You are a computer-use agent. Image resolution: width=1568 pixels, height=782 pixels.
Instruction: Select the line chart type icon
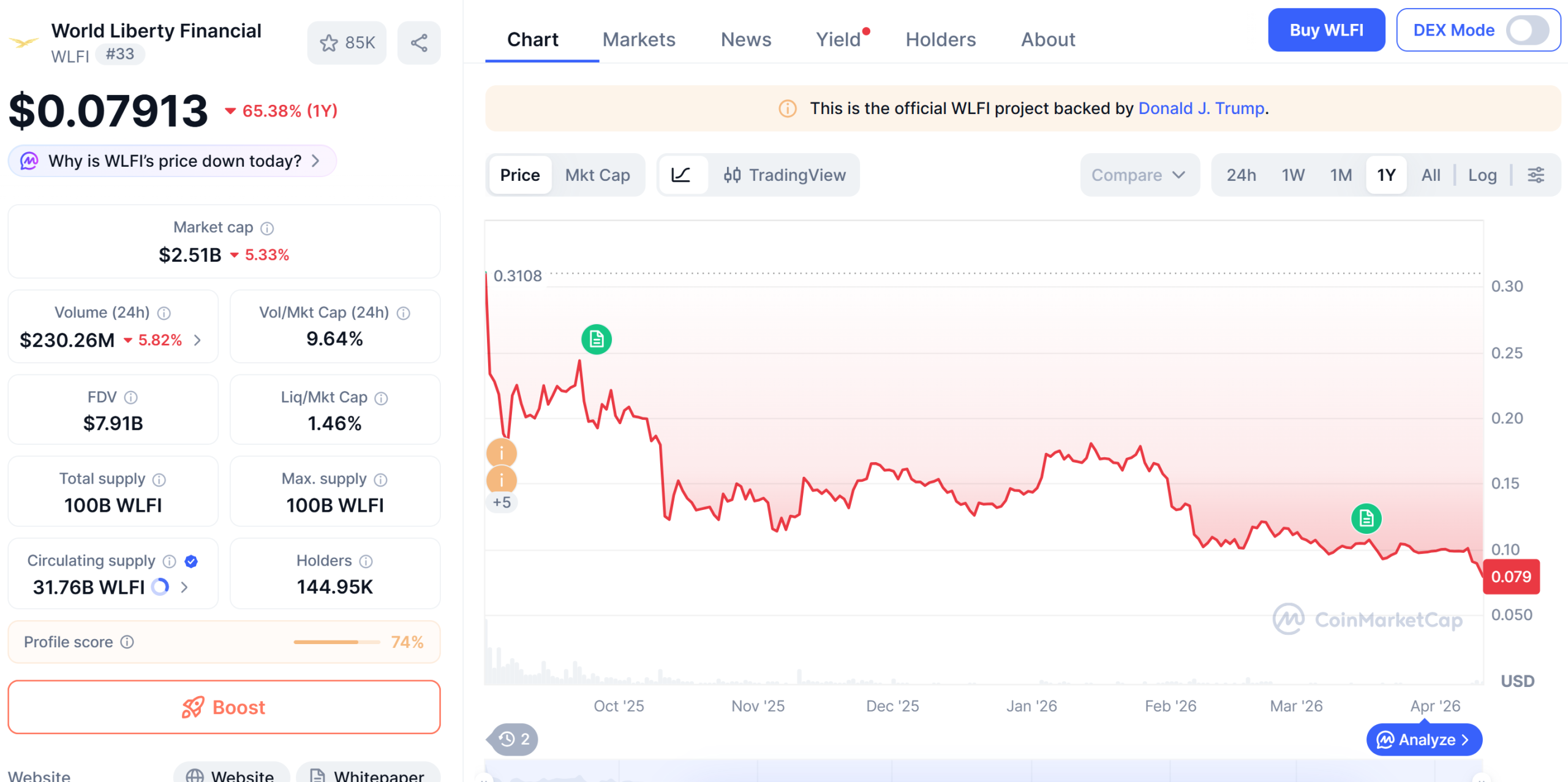[x=683, y=175]
